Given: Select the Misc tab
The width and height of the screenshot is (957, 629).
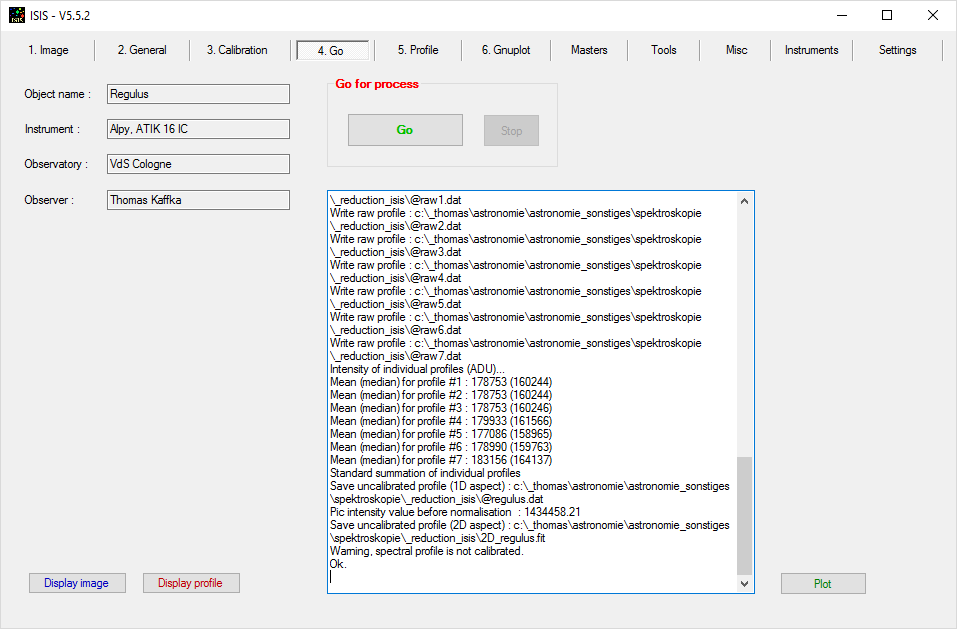Looking at the screenshot, I should tap(736, 50).
